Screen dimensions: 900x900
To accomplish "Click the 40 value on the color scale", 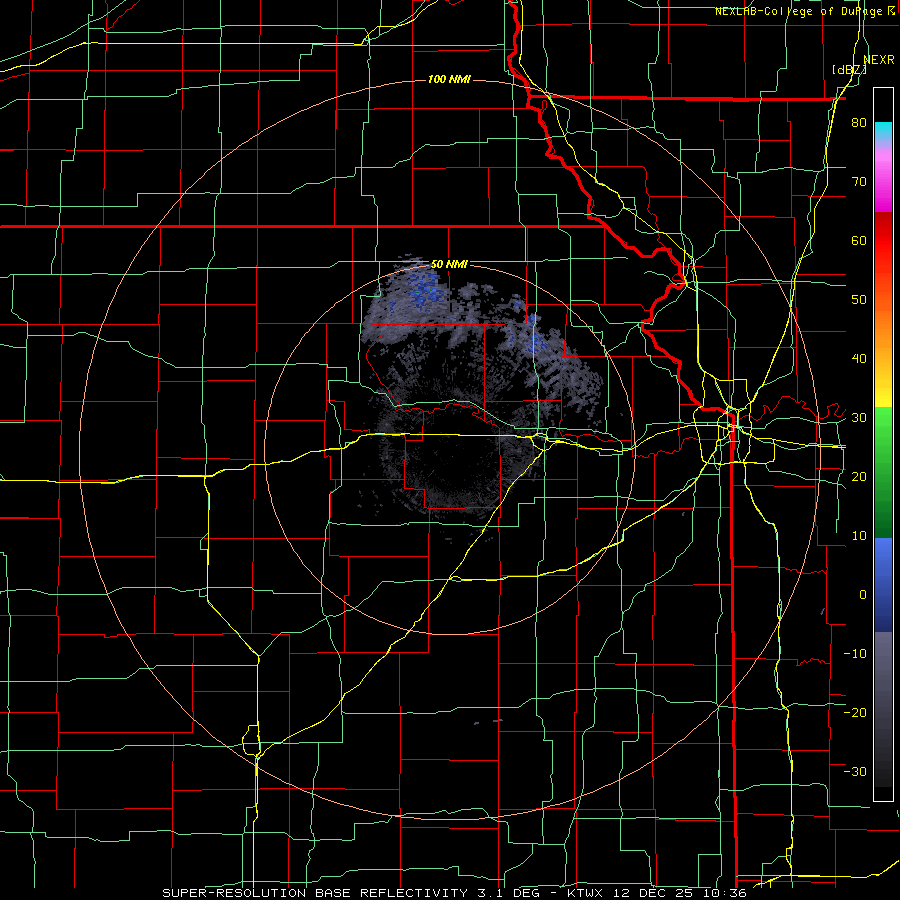I will (x=859, y=359).
